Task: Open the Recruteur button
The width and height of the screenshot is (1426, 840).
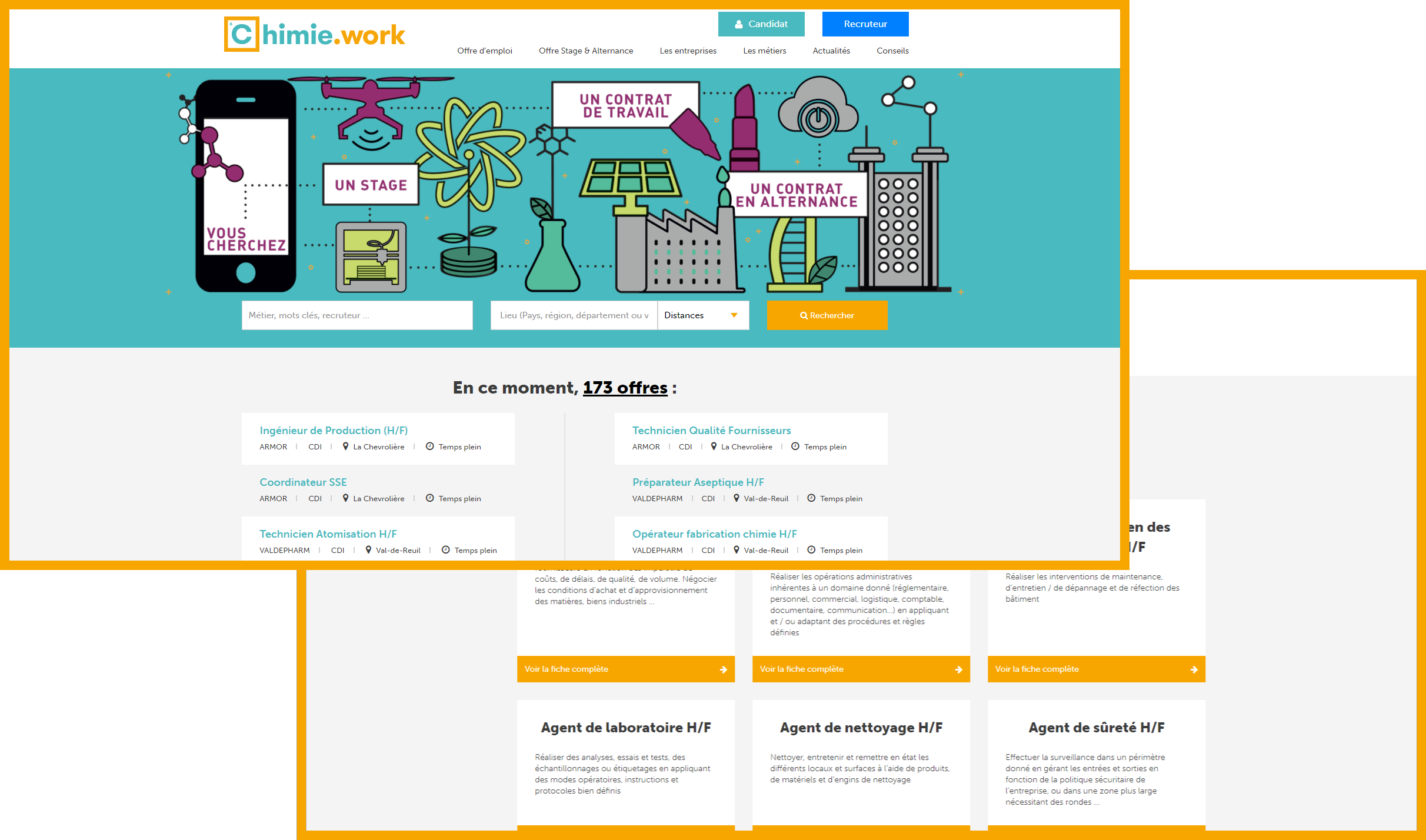Action: [865, 24]
